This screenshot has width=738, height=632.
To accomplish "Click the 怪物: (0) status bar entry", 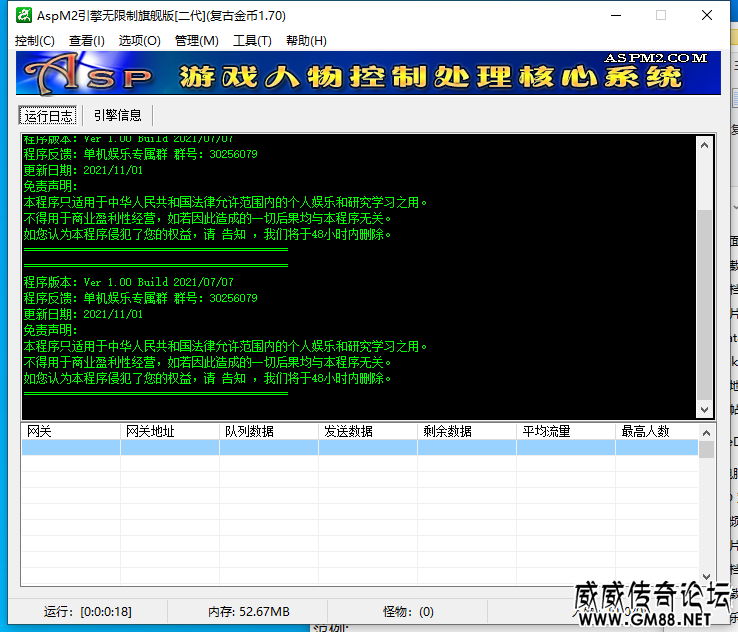I will click(x=408, y=612).
